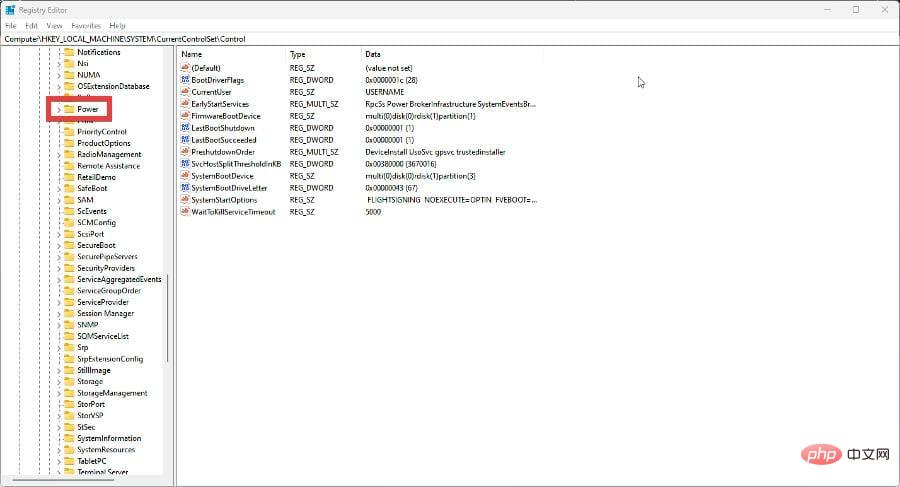
Task: Select the ServiceGroupOrder key
Action: [109, 291]
